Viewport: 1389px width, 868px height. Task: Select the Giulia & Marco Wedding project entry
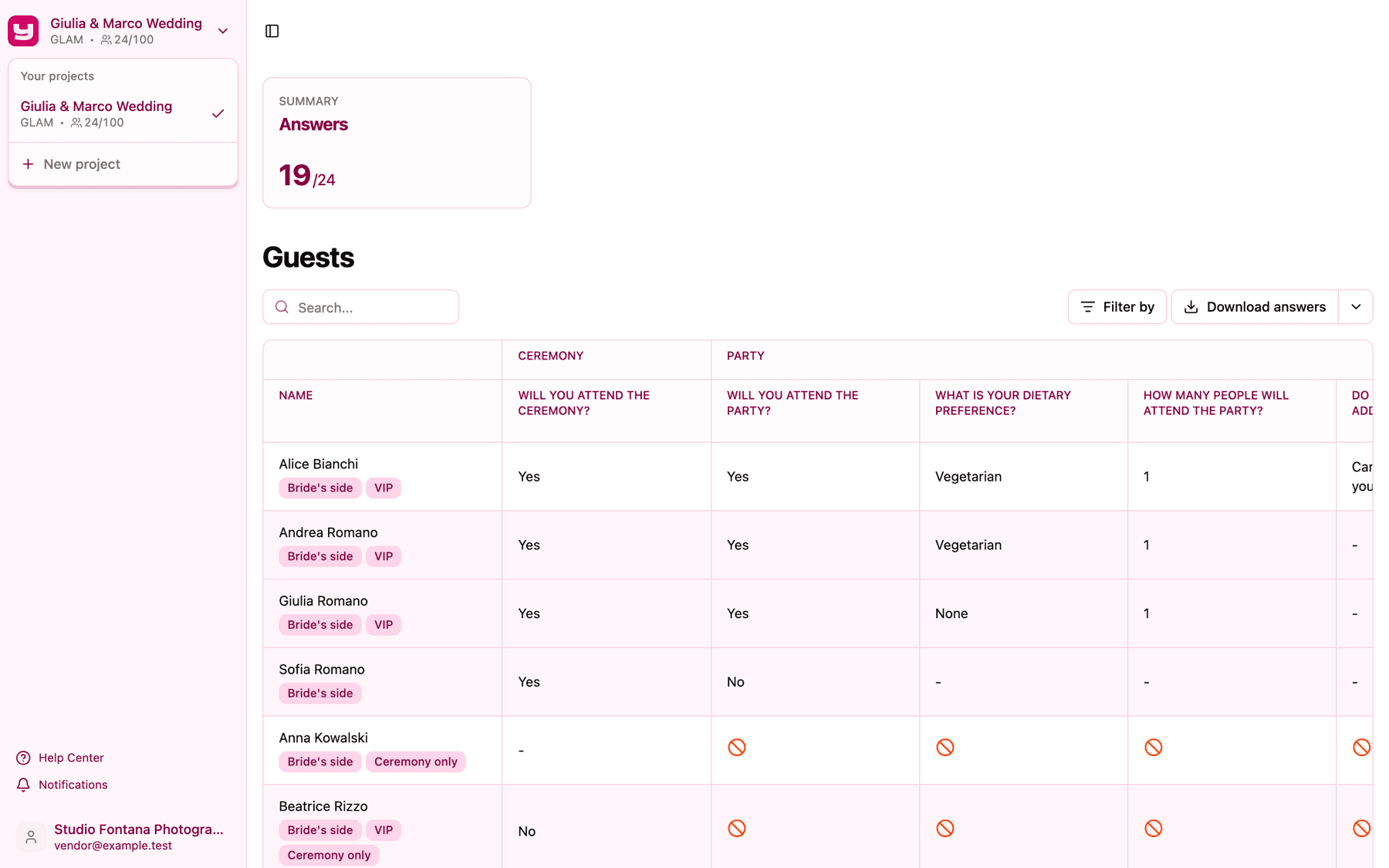click(x=123, y=113)
